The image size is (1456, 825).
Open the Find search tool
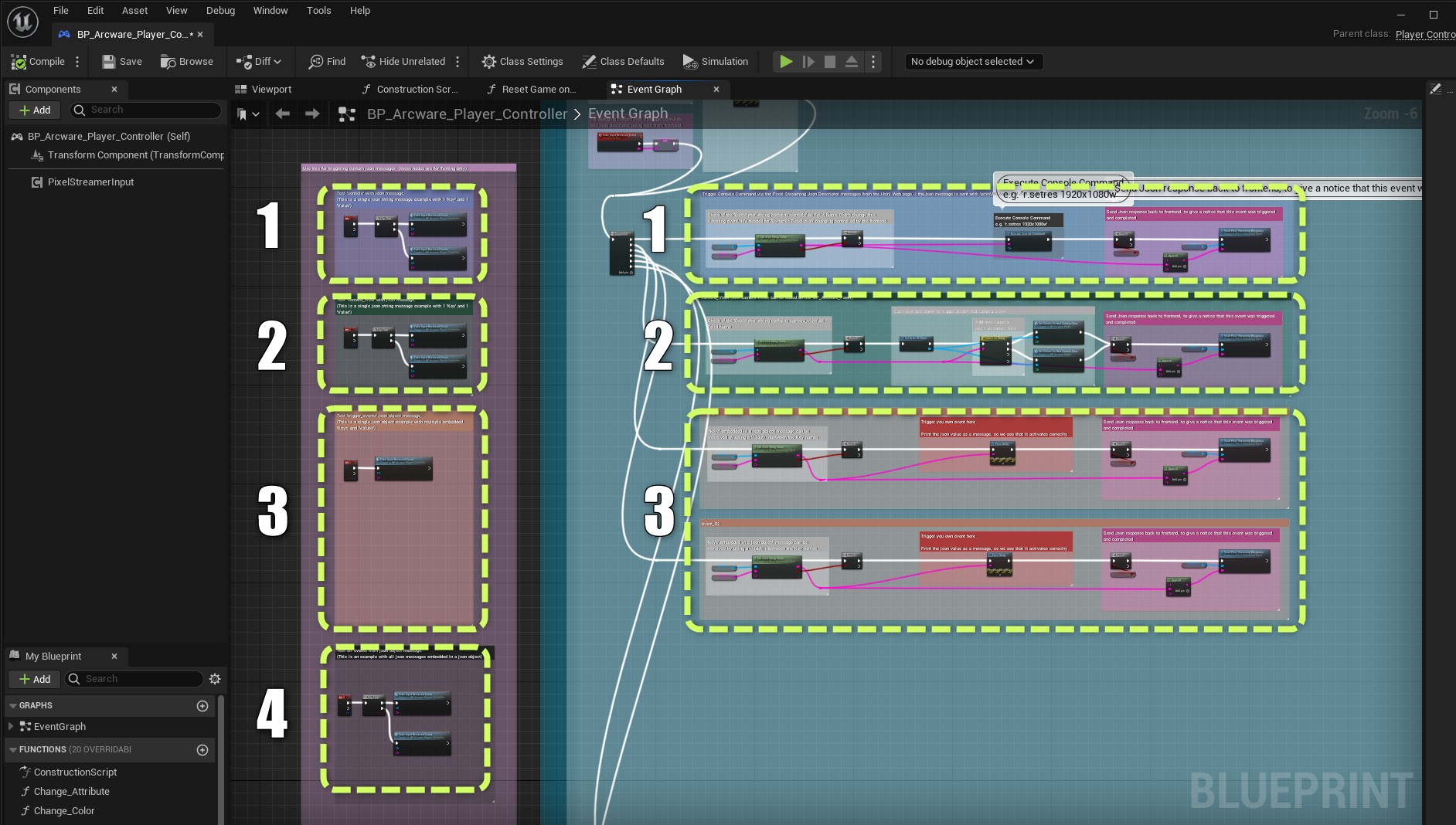tap(327, 62)
